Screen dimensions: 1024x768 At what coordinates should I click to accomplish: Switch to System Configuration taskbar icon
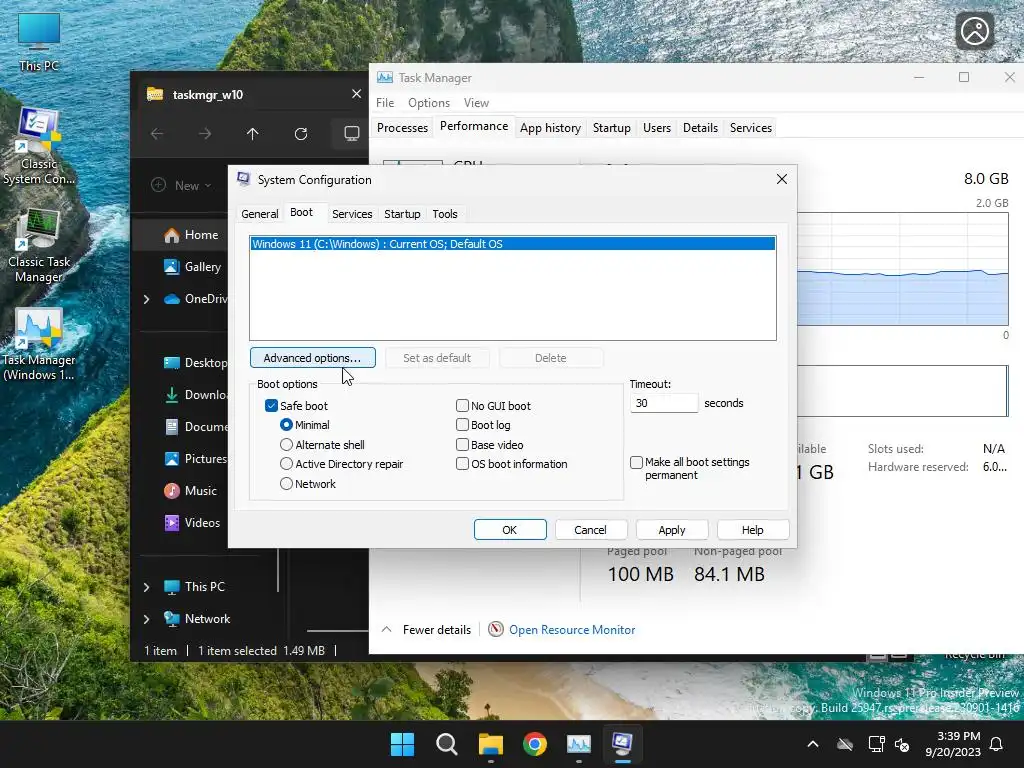click(622, 744)
